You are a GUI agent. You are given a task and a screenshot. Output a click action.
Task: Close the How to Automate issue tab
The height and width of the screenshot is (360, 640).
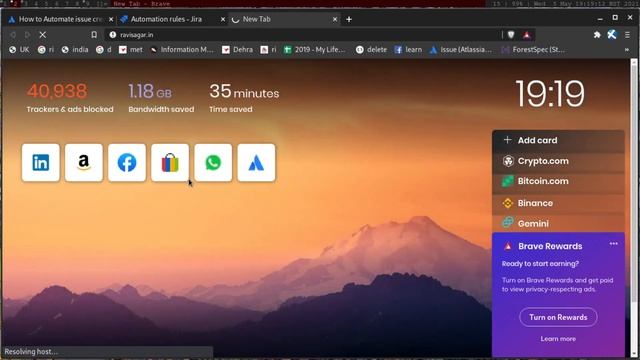pos(111,19)
